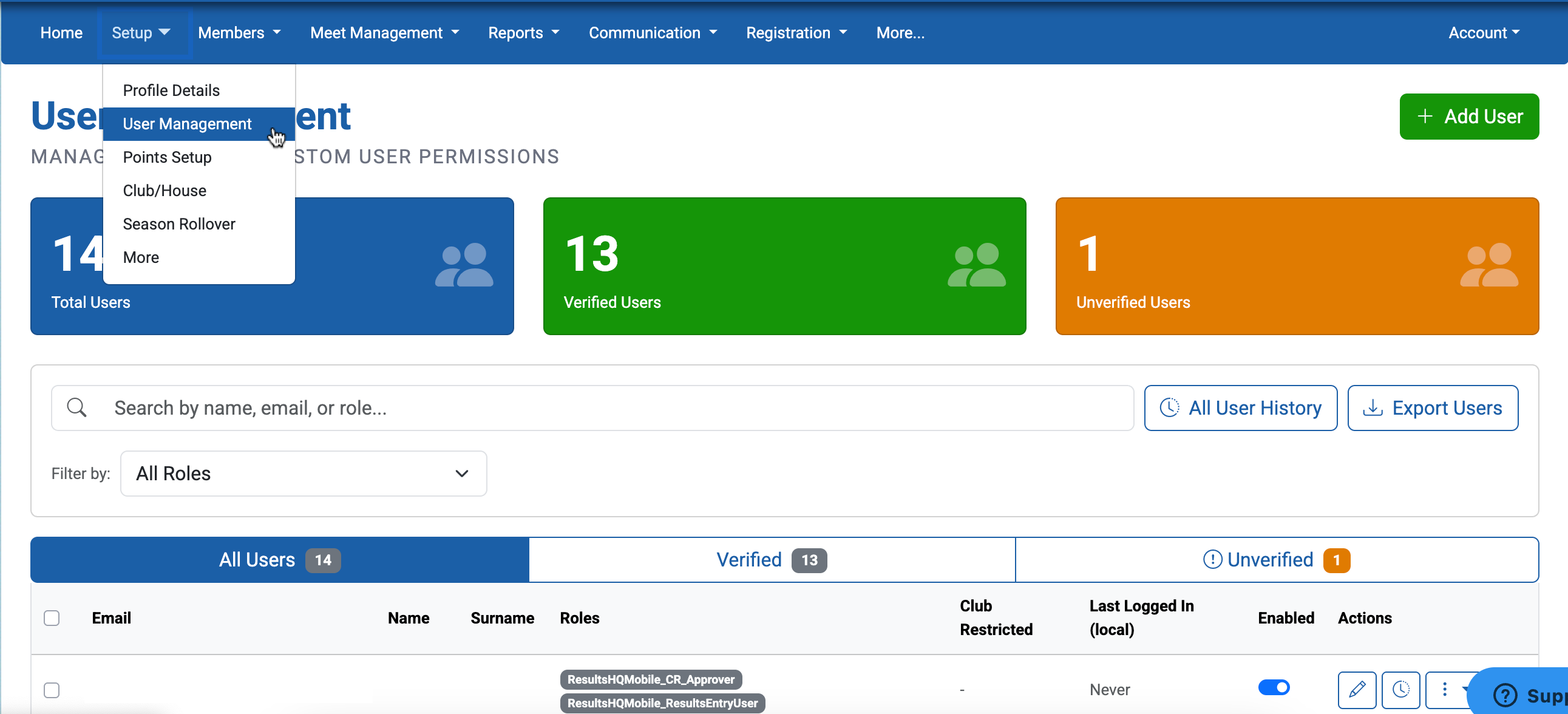Expand the Registration dropdown menu

tap(796, 33)
